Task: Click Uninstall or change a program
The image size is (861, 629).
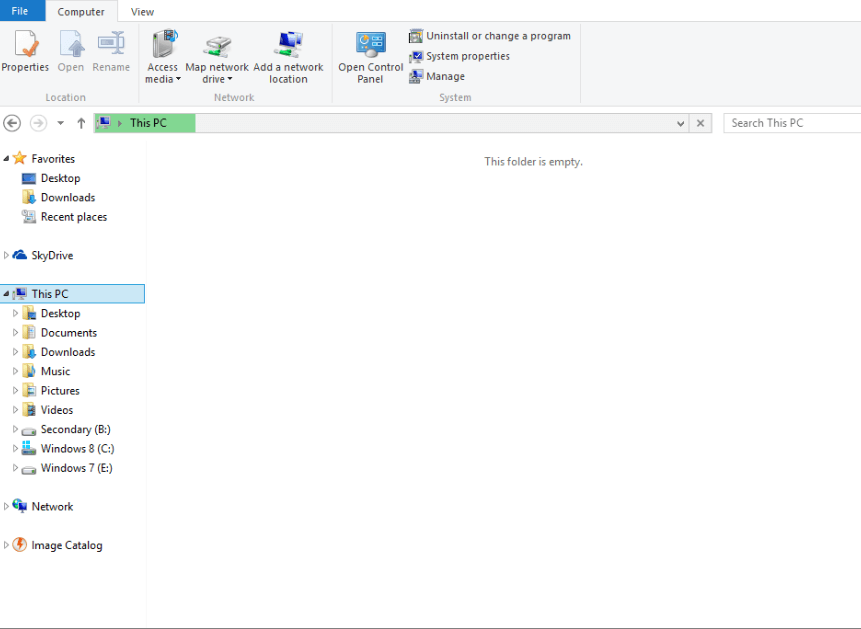Action: pos(489,36)
